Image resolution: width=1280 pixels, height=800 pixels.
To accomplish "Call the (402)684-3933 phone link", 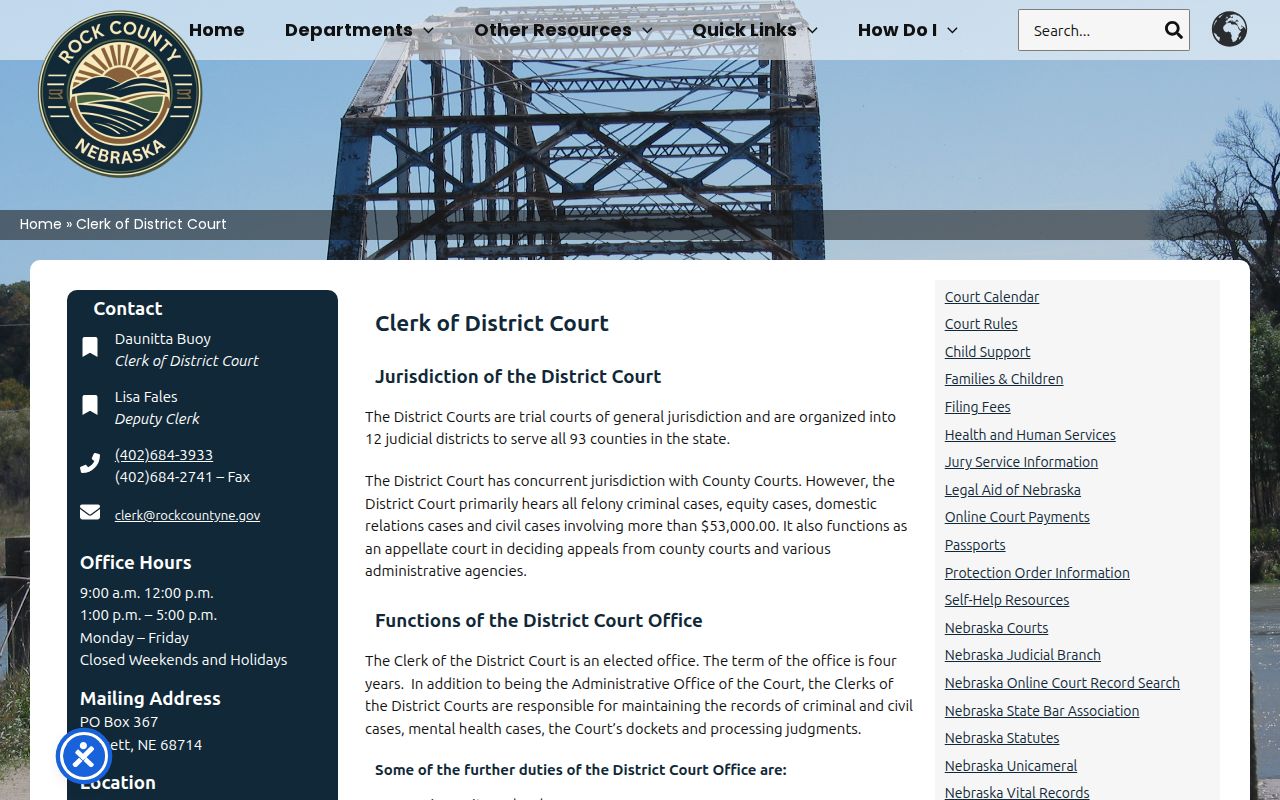I will point(163,454).
